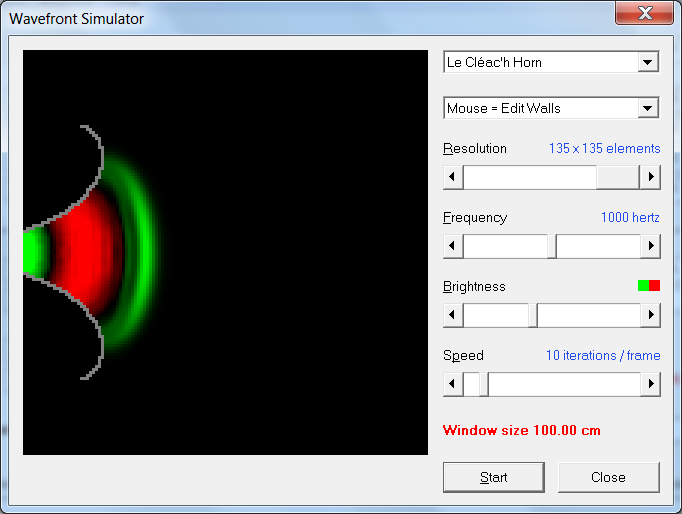Click the green-red Brightness color indicator
The width and height of the screenshot is (682, 514).
649,286
